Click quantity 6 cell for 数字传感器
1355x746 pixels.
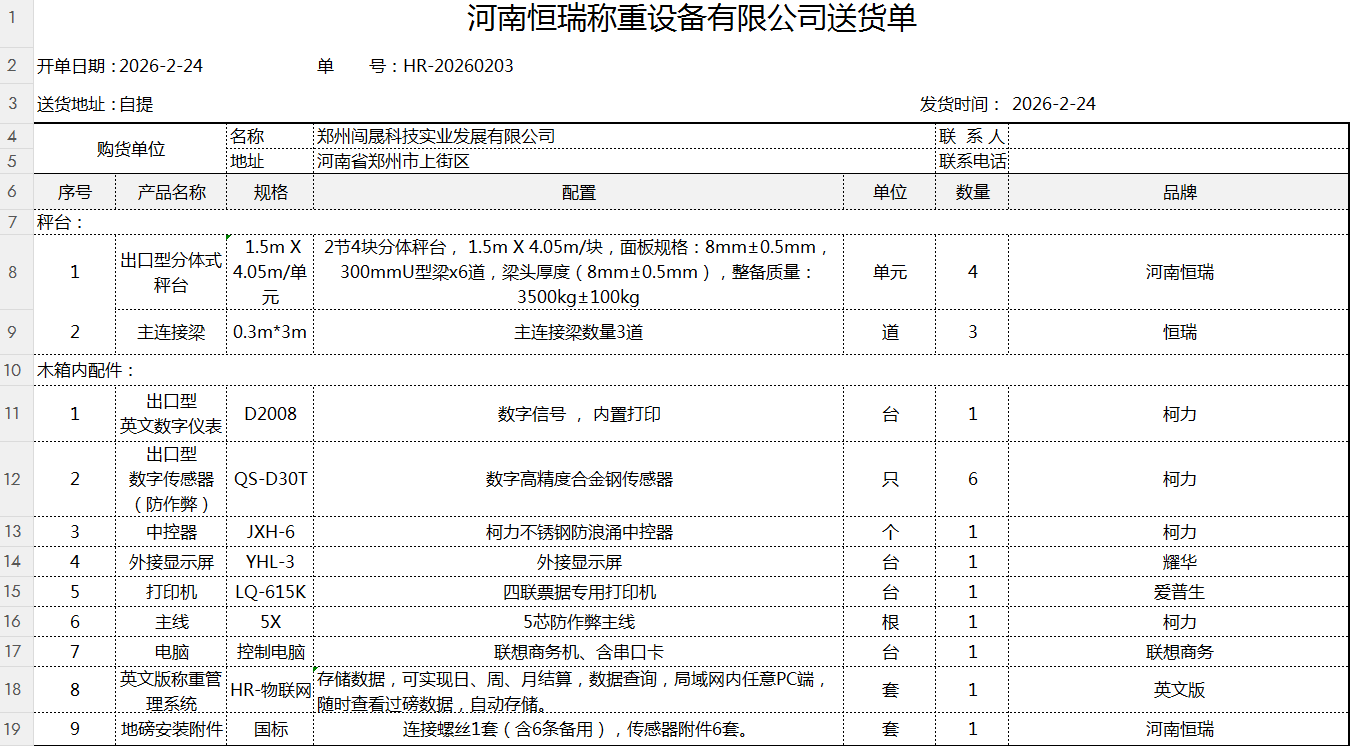pos(971,479)
